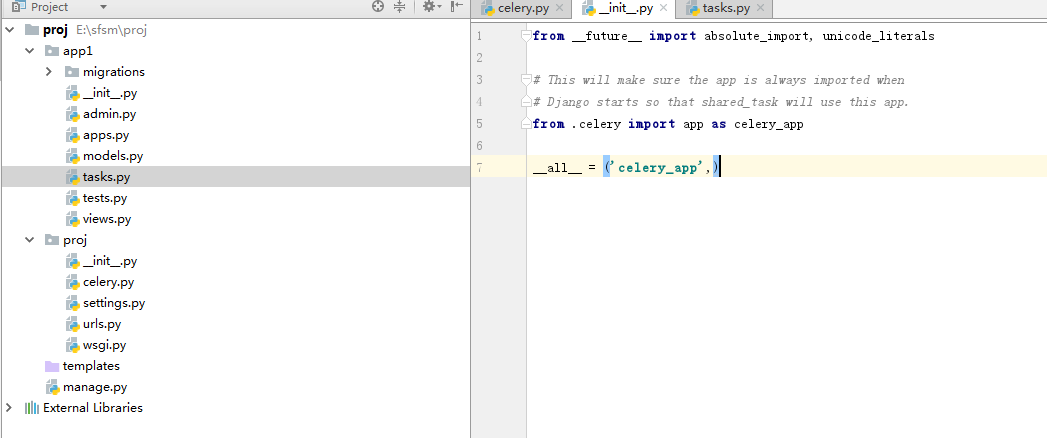Click the app1 folder icon
Screen dimensions: 1047x438
[51, 51]
